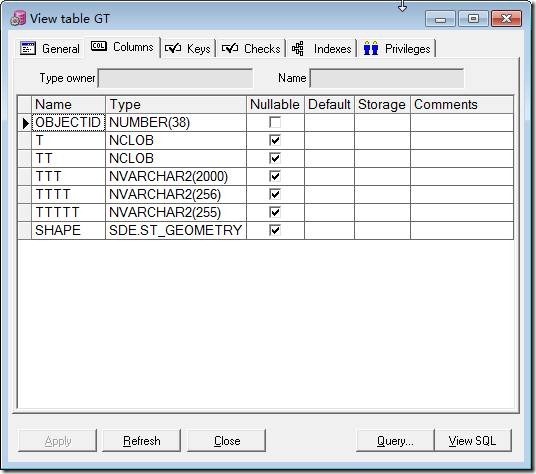Click the Comments column header
This screenshot has height=474, width=536.
462,105
